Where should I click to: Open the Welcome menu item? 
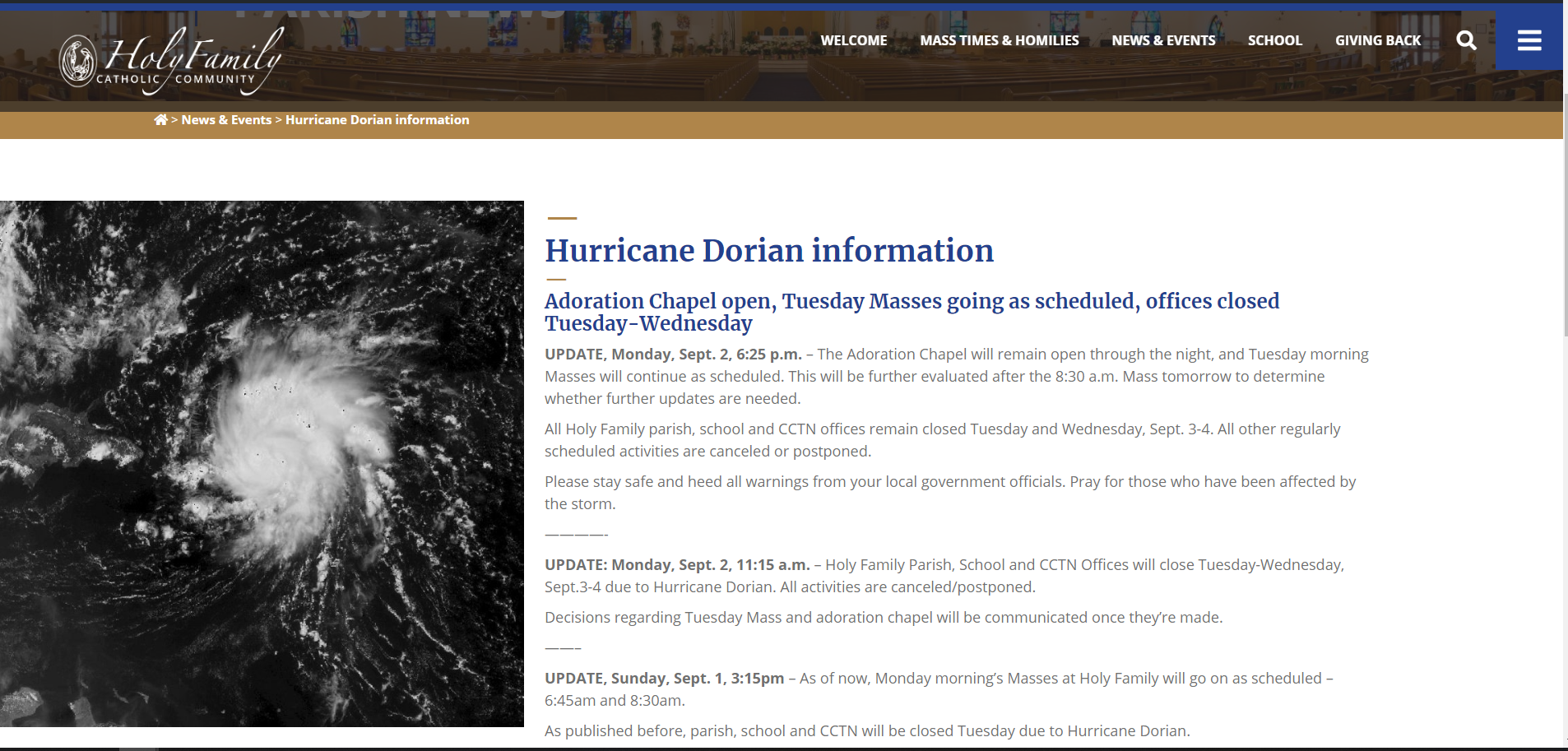[x=853, y=40]
